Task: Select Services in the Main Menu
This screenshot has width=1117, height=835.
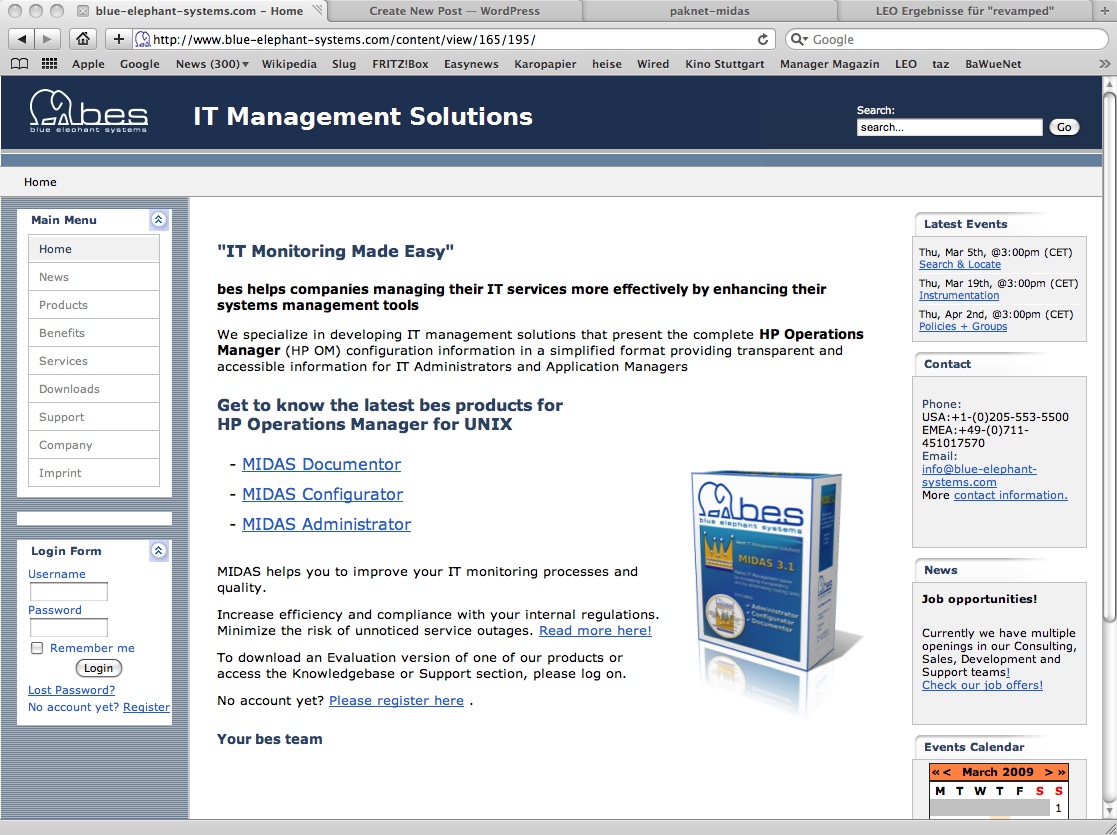Action: [x=93, y=361]
